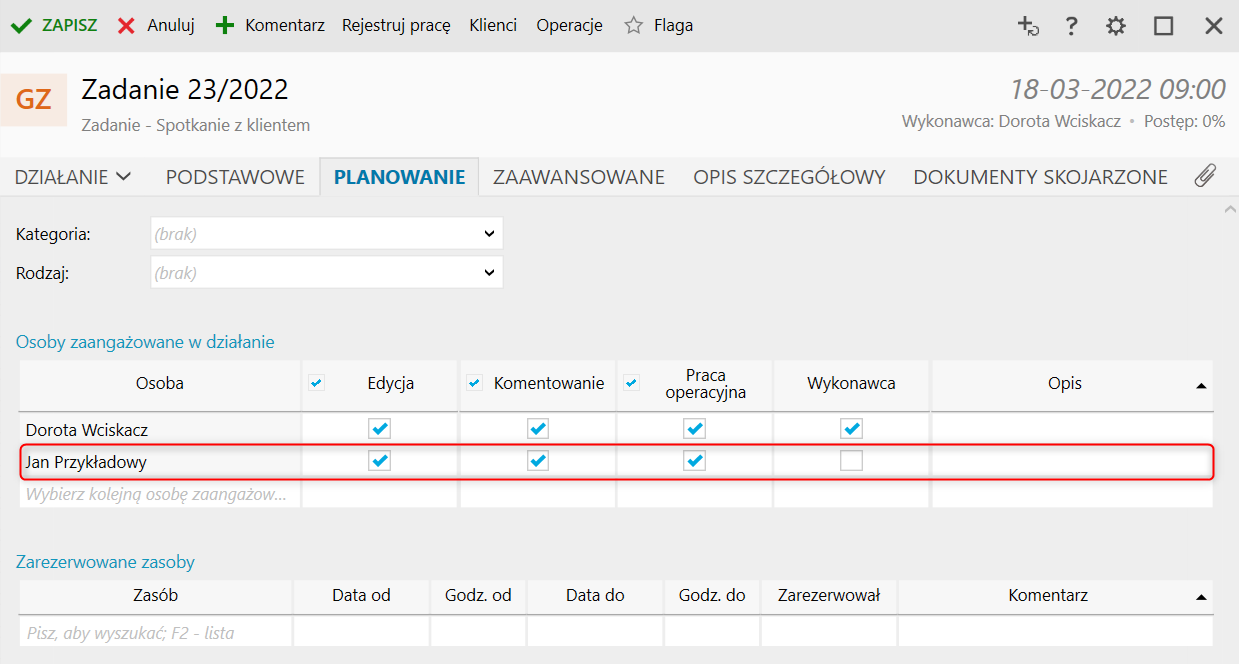Click the plus-refresh icon in top bar
The image size is (1239, 664).
1028,26
